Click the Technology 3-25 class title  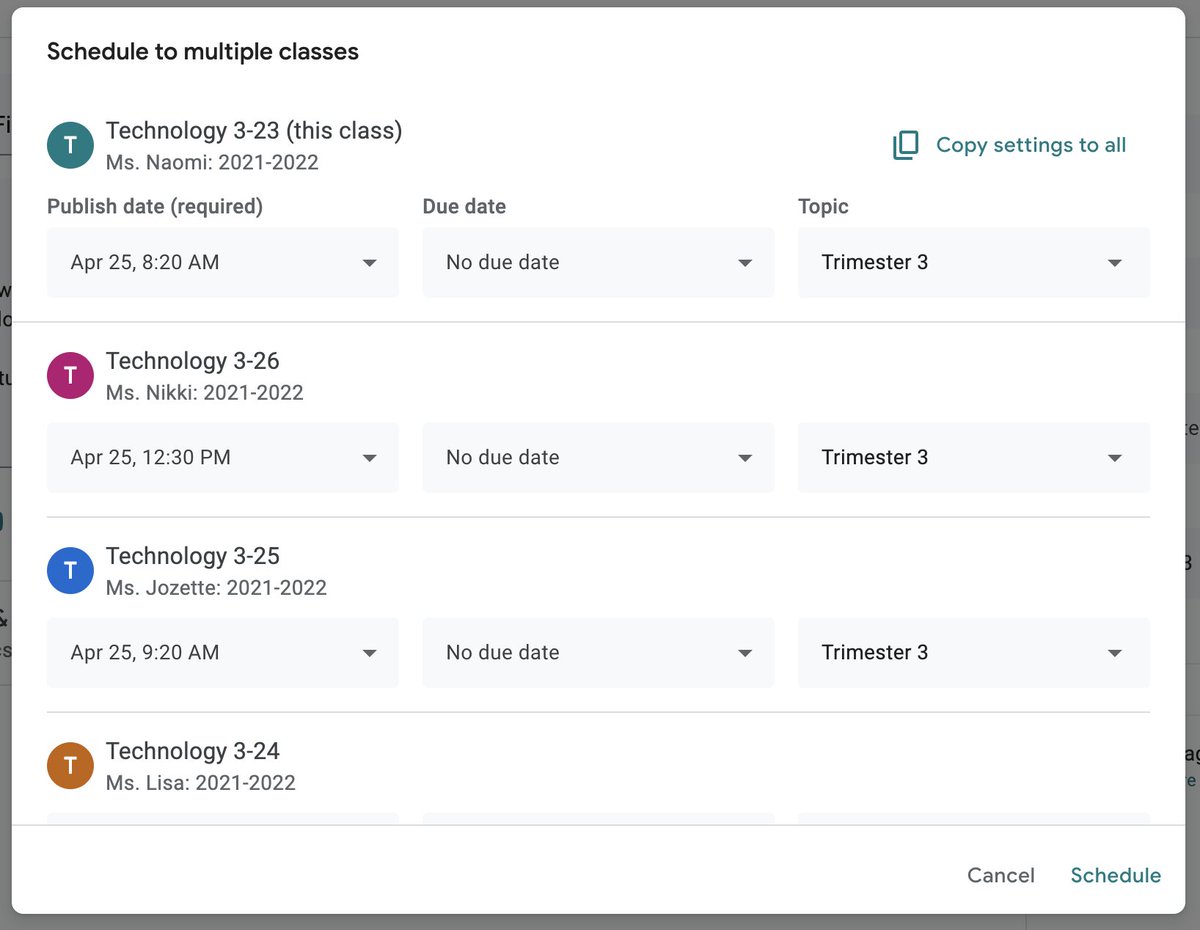pos(193,556)
